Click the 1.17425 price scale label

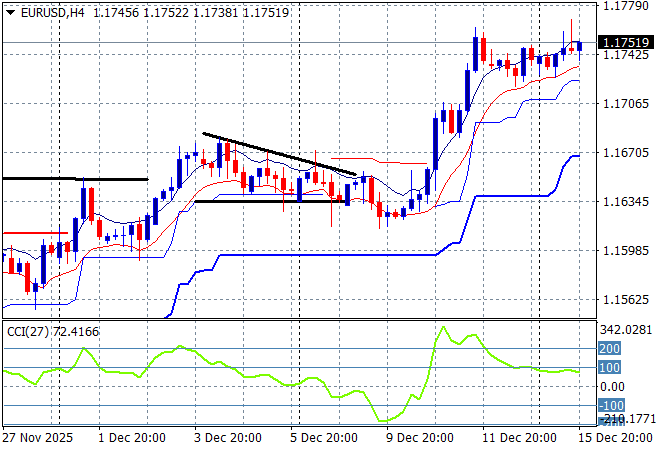[625, 55]
